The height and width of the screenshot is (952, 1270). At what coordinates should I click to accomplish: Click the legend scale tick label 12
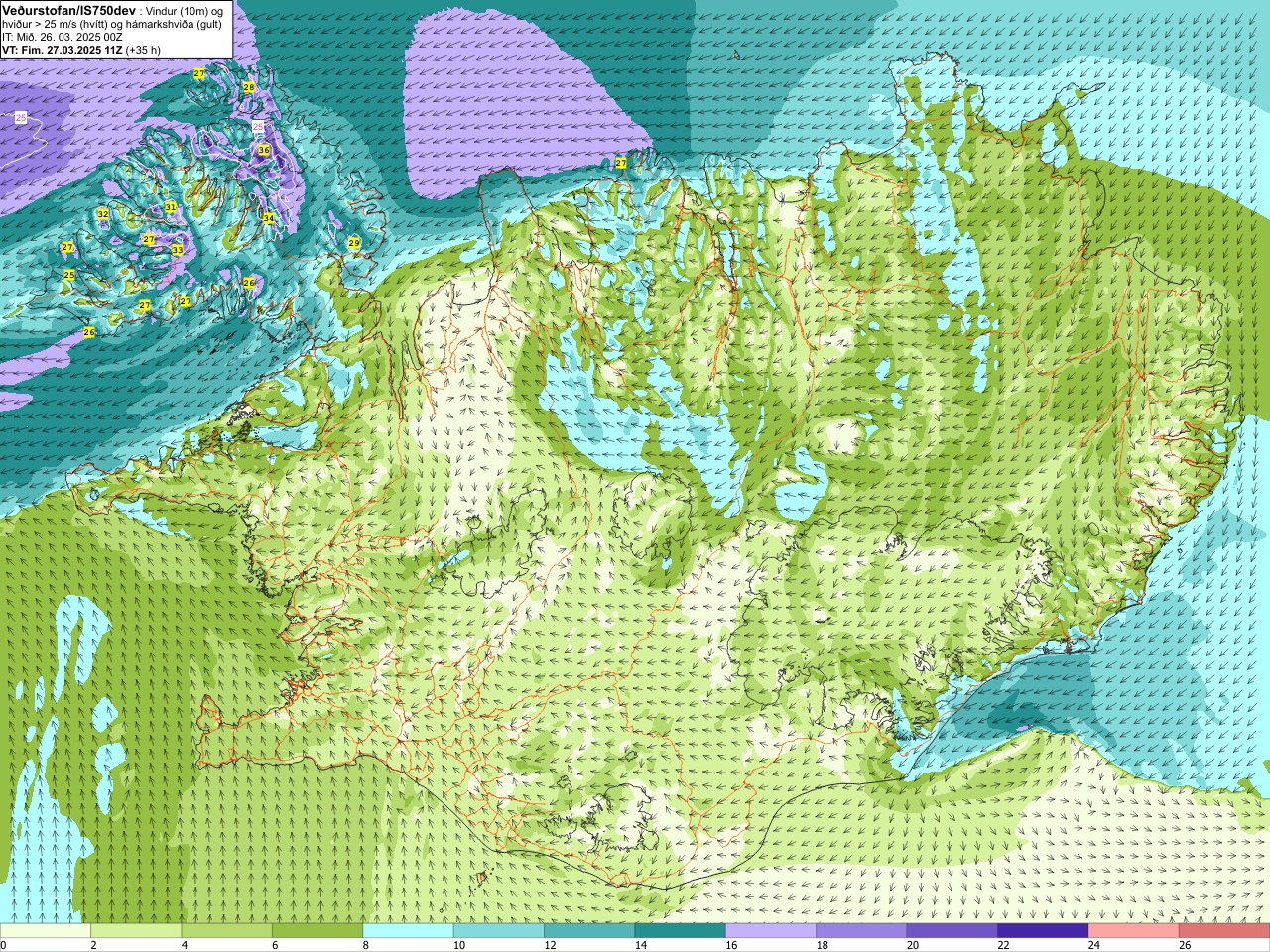pos(550,945)
